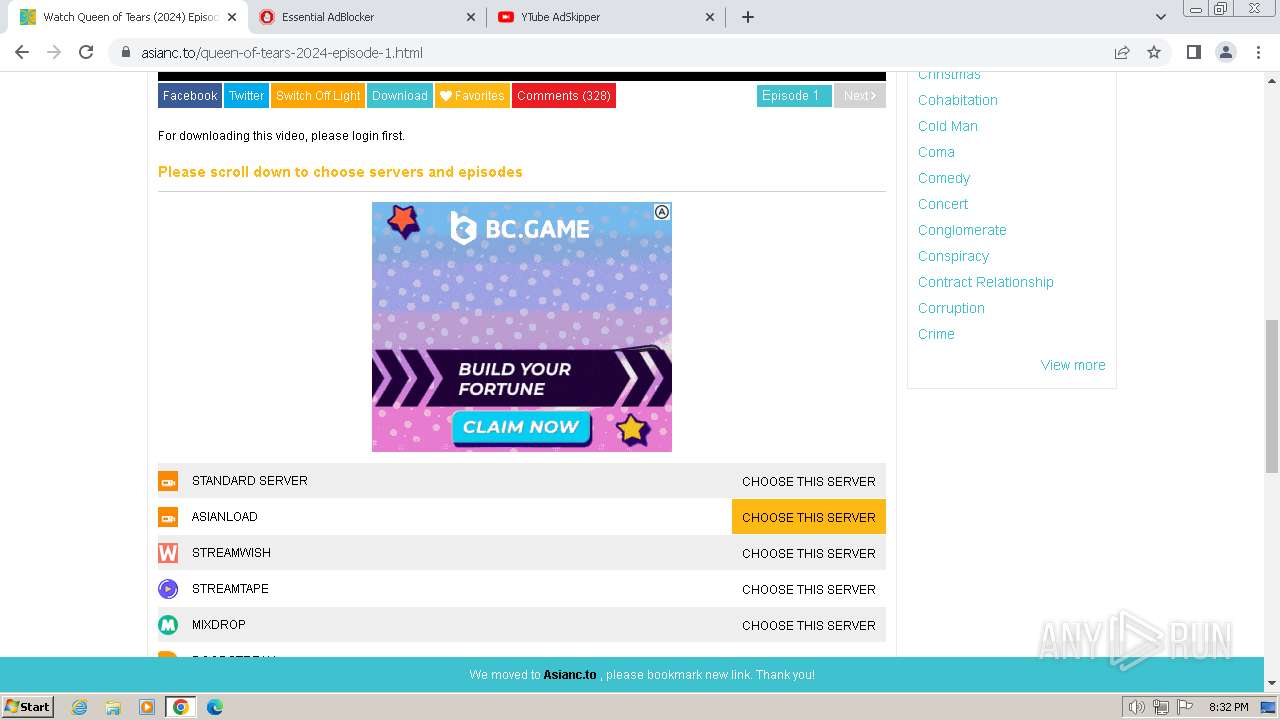1280x720 pixels.
Task: Follow the Asianc.to link in the banner
Action: pyautogui.click(x=570, y=675)
